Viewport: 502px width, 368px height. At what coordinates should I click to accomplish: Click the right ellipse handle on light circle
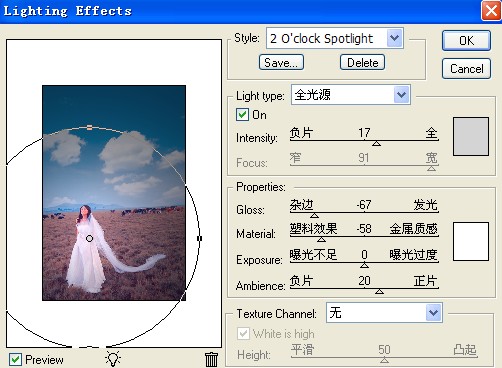199,238
